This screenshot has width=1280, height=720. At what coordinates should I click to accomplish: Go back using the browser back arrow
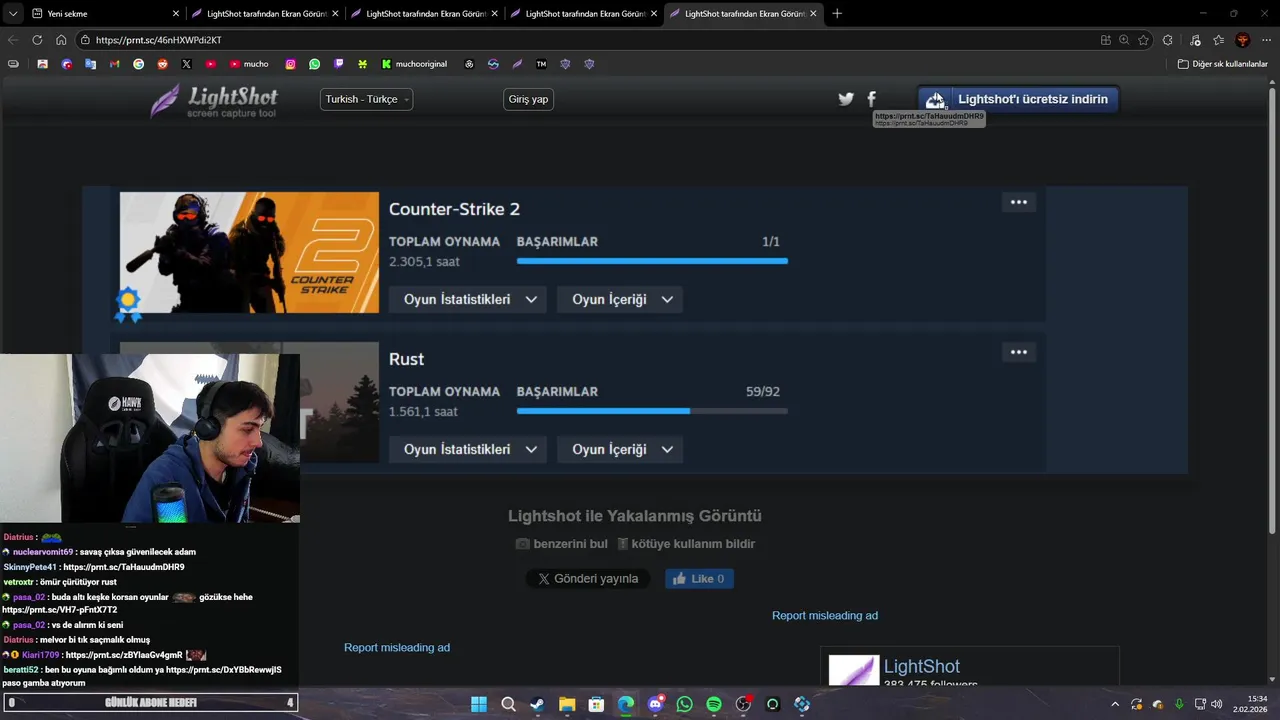13,40
